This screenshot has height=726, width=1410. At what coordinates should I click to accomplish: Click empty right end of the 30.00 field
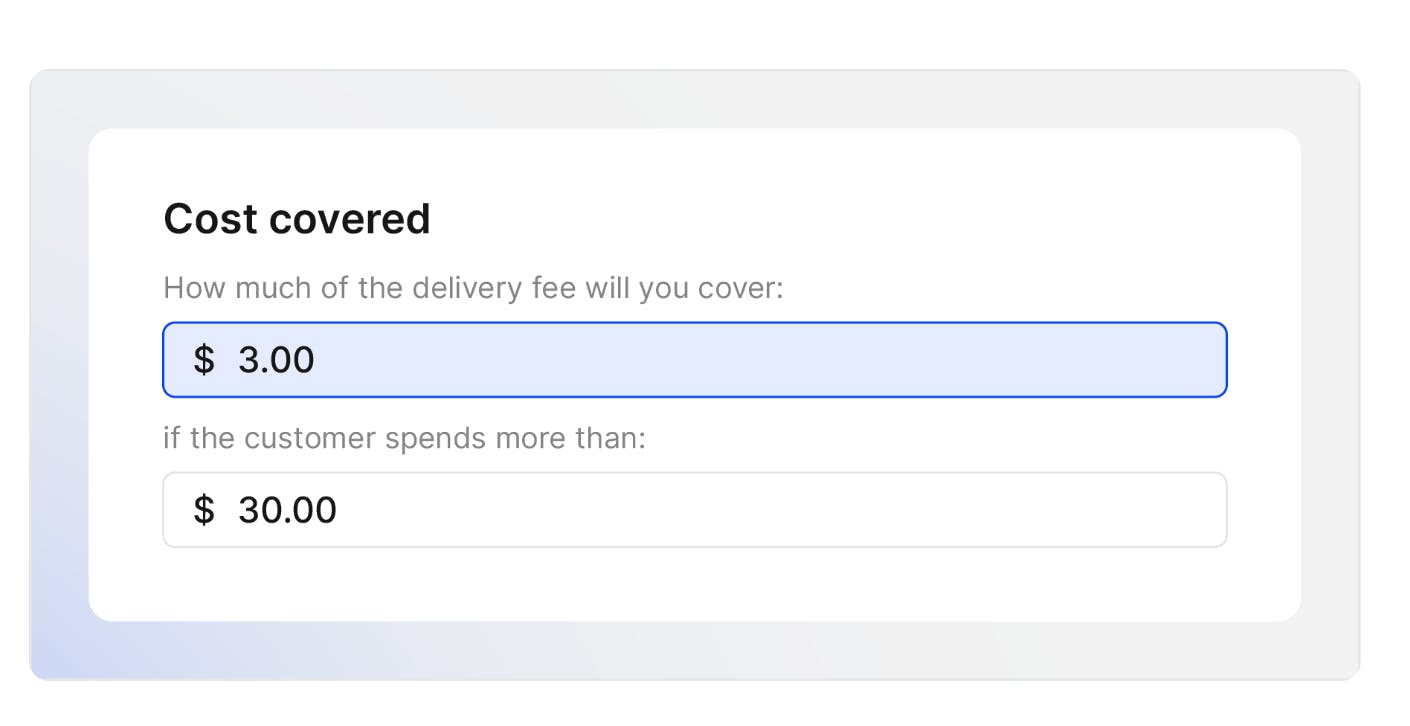tap(1150, 510)
